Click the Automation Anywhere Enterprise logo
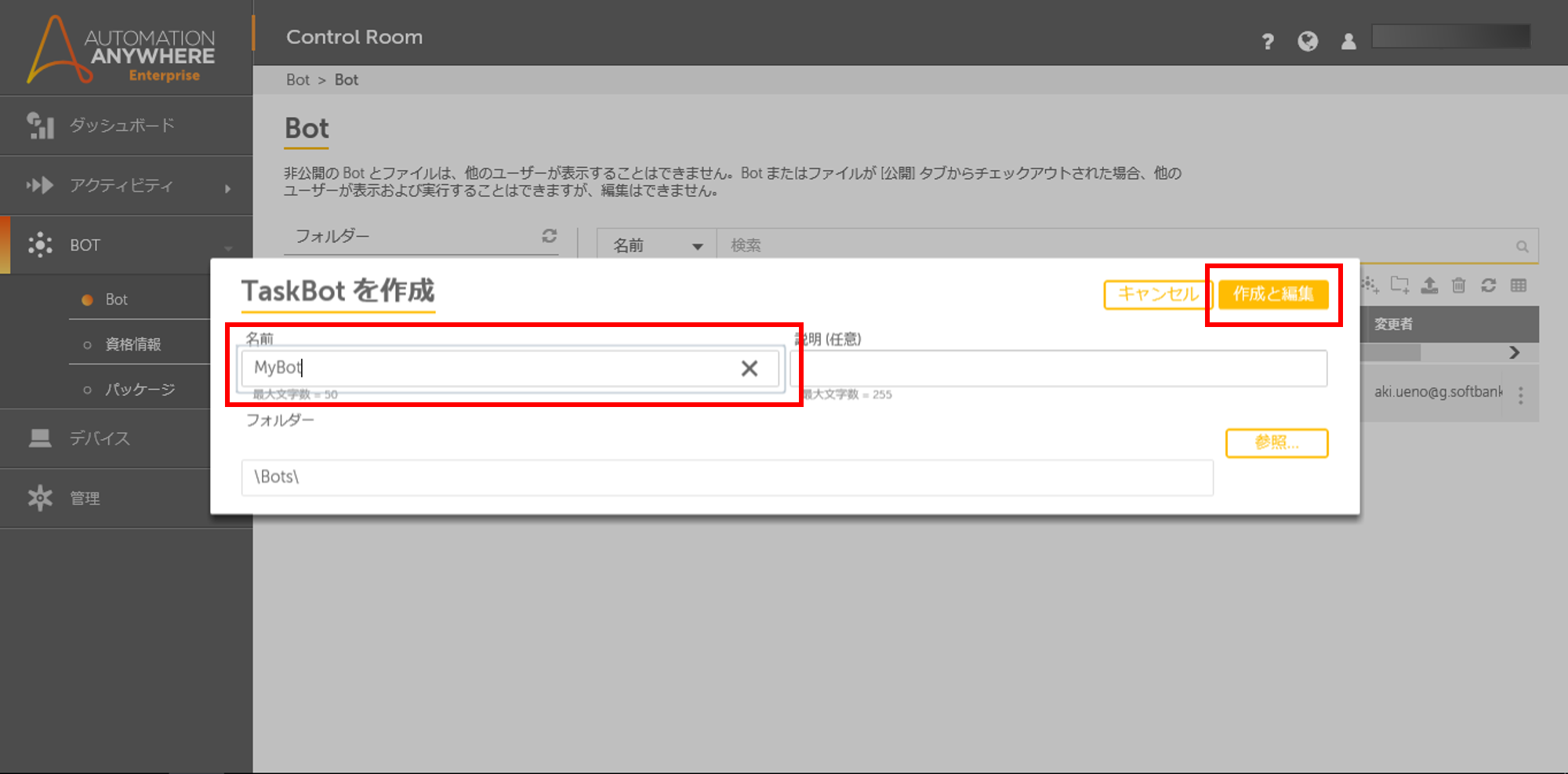This screenshot has width=1568, height=774. coord(122,49)
